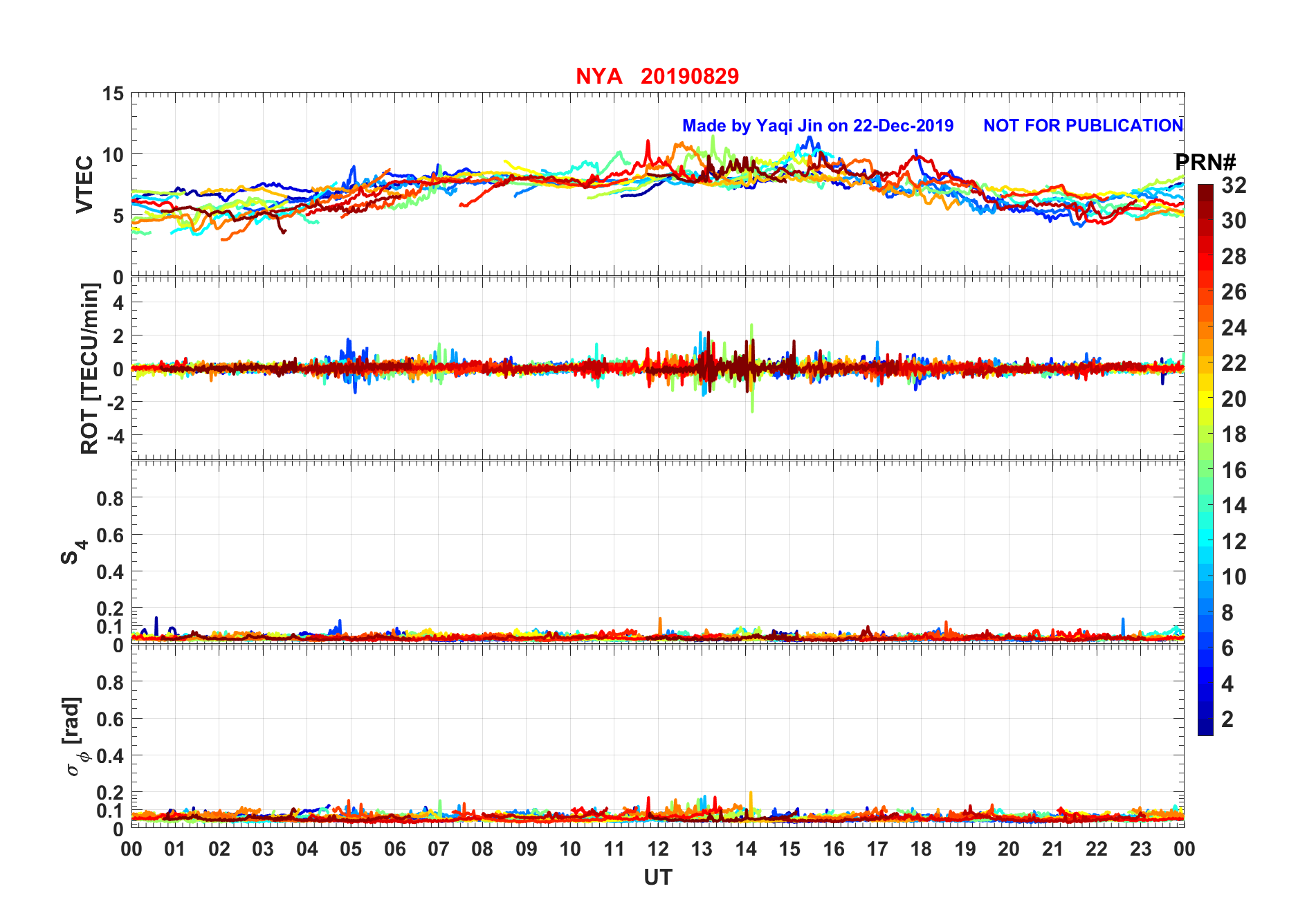Screen dimensions: 1316x920
Task: Click the colorbar tick label 16
Action: 1234,470
